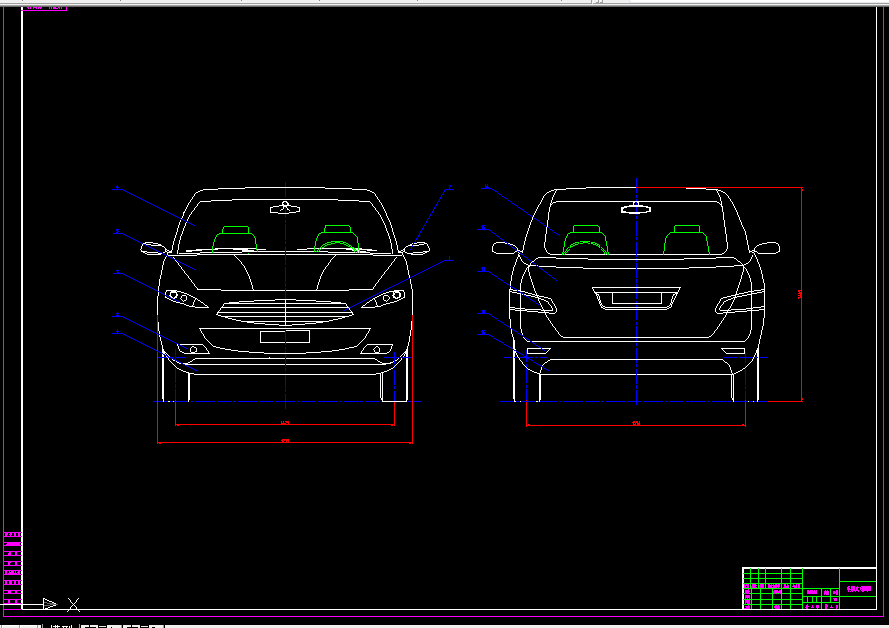Select the rear view vertical blue centerline

pos(636,291)
